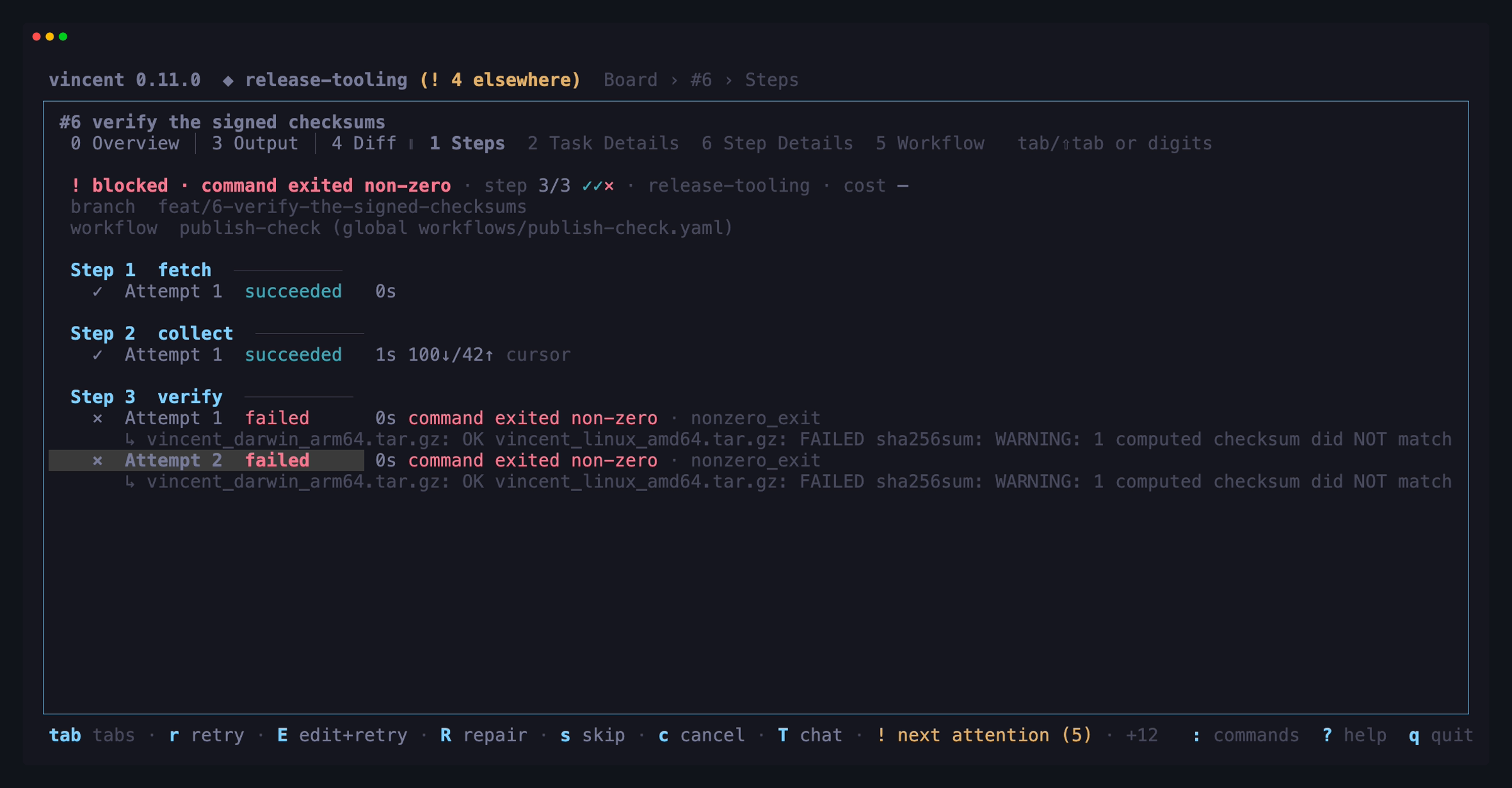Click the 'tab tabs' shortcut in footer
Viewport: 1512px width, 788px height.
pos(92,736)
